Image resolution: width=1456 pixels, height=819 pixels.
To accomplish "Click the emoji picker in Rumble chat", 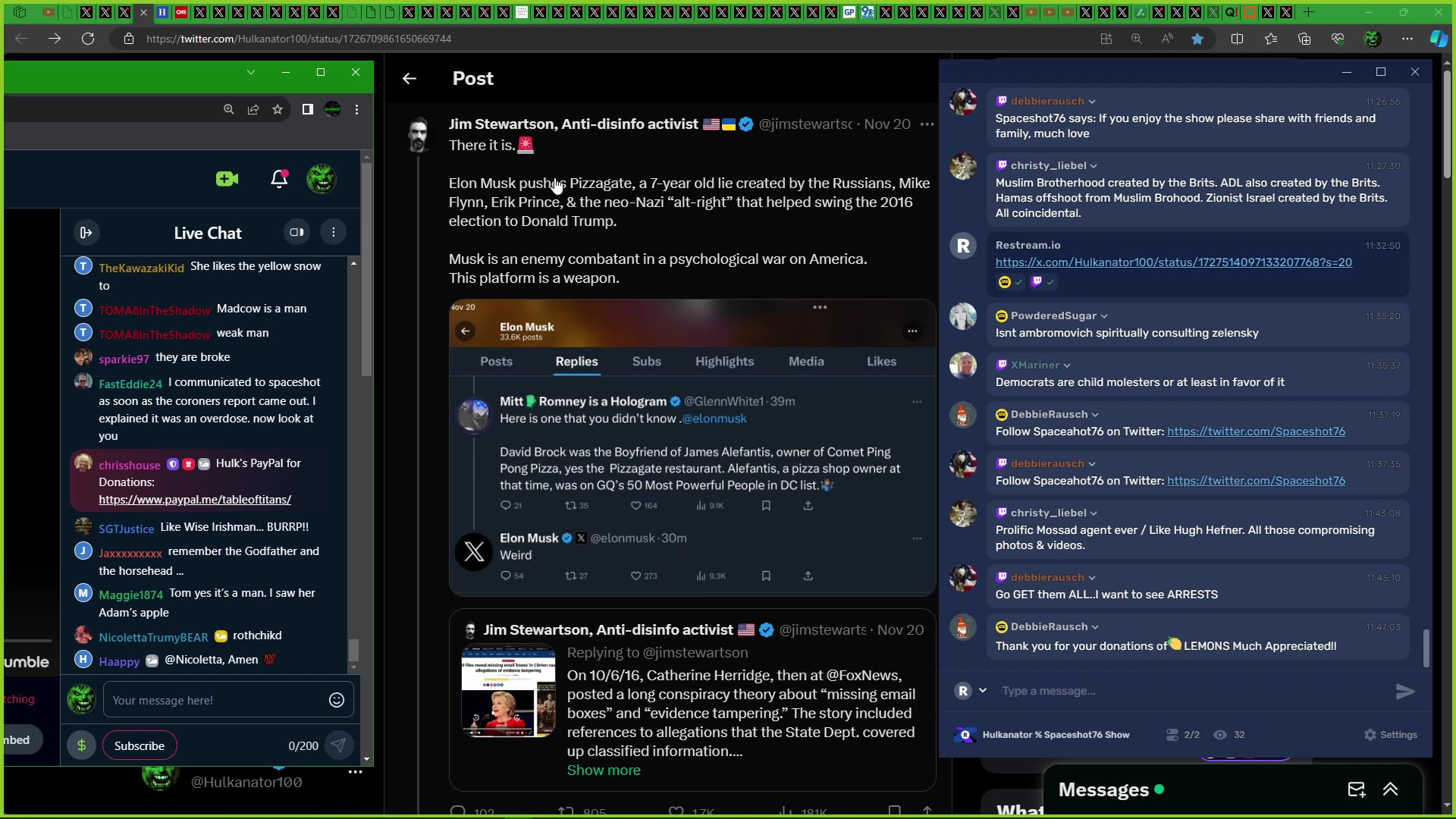I will 337,700.
